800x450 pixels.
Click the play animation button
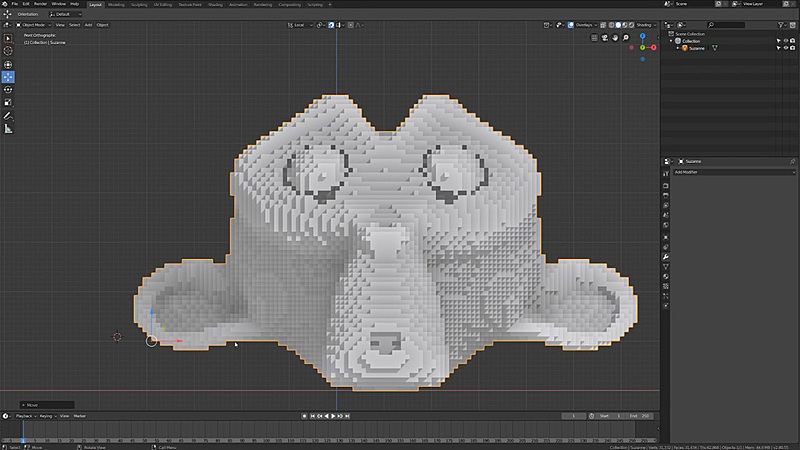[x=333, y=416]
